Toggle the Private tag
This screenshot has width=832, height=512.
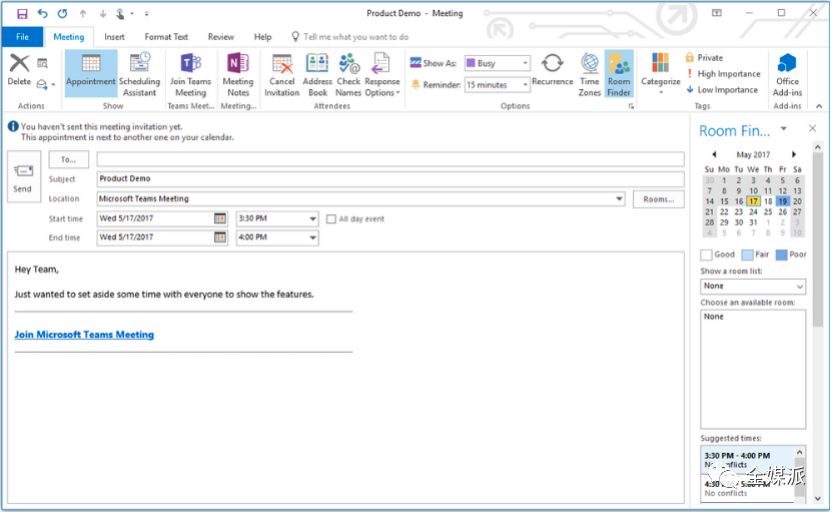[704, 57]
